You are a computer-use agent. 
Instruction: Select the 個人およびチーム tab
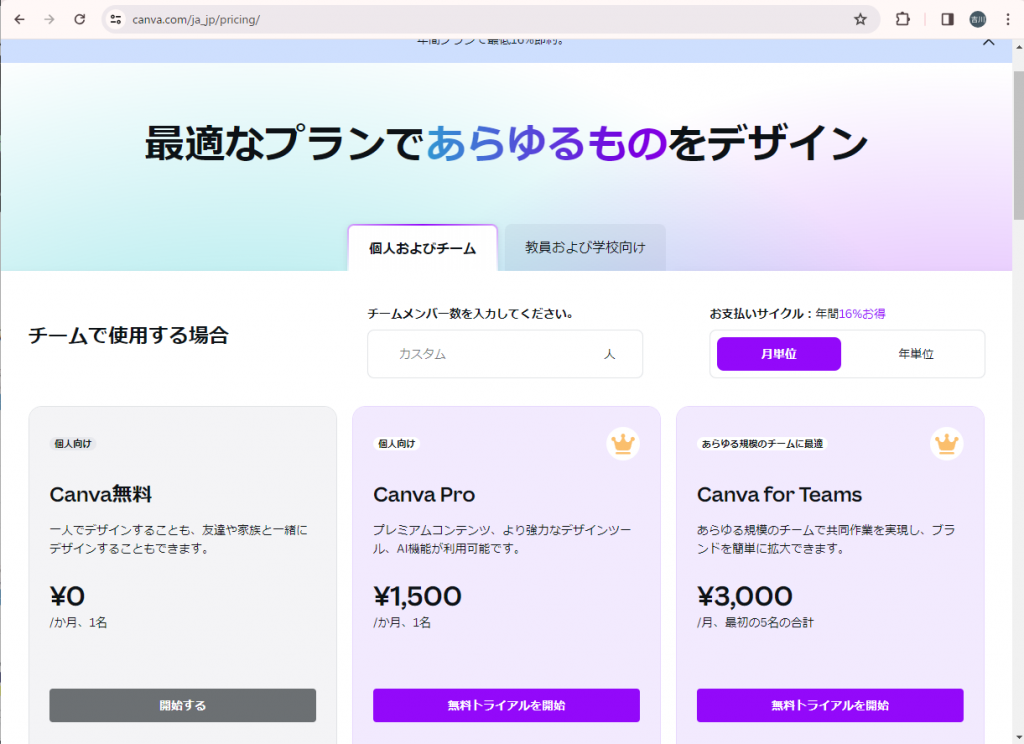(422, 248)
